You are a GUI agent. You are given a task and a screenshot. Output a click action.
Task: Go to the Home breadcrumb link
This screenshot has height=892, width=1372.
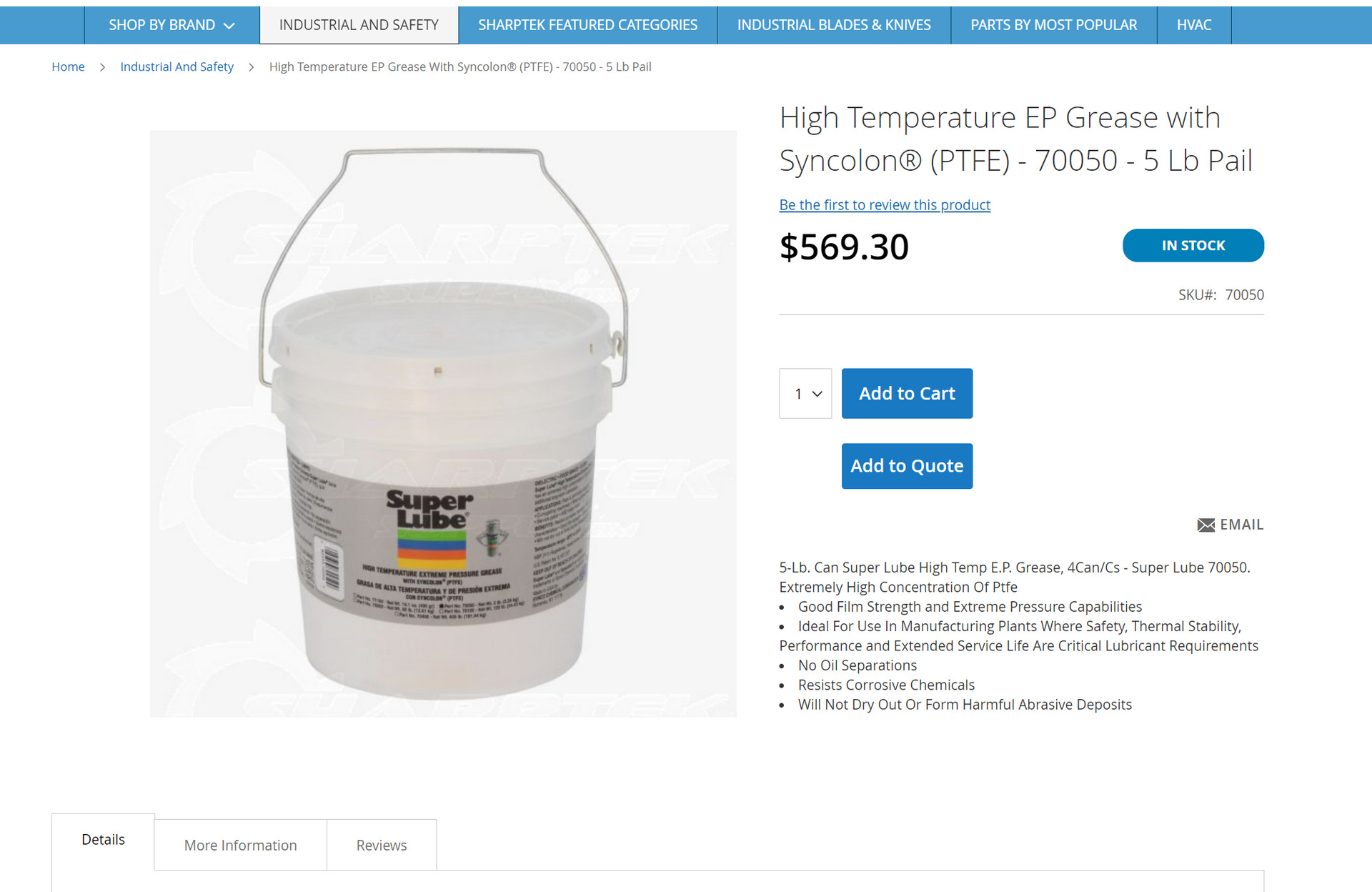[68, 66]
